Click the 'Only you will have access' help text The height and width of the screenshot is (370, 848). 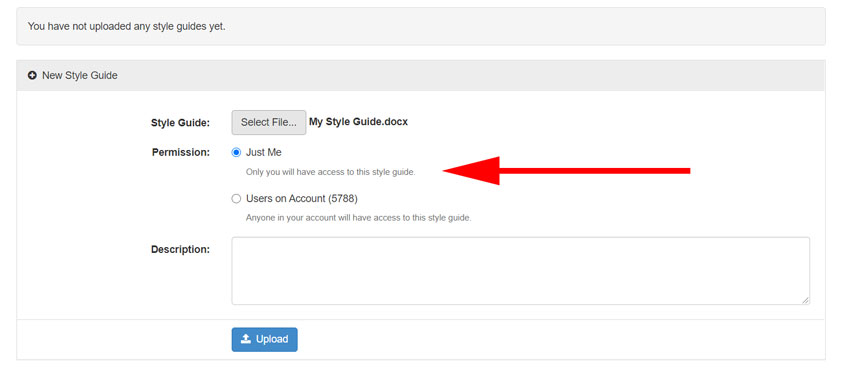(x=330, y=173)
